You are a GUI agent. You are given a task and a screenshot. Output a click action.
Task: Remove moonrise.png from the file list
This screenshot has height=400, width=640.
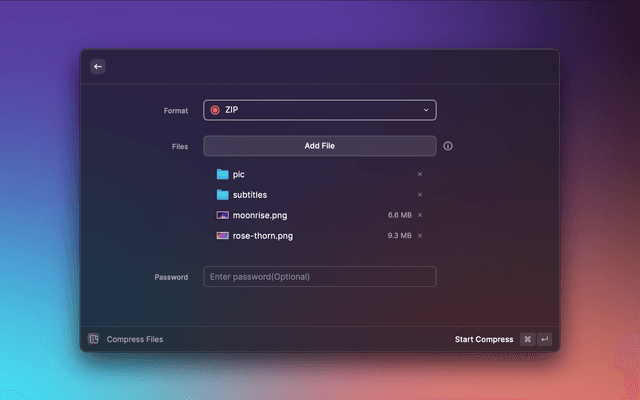coord(420,215)
